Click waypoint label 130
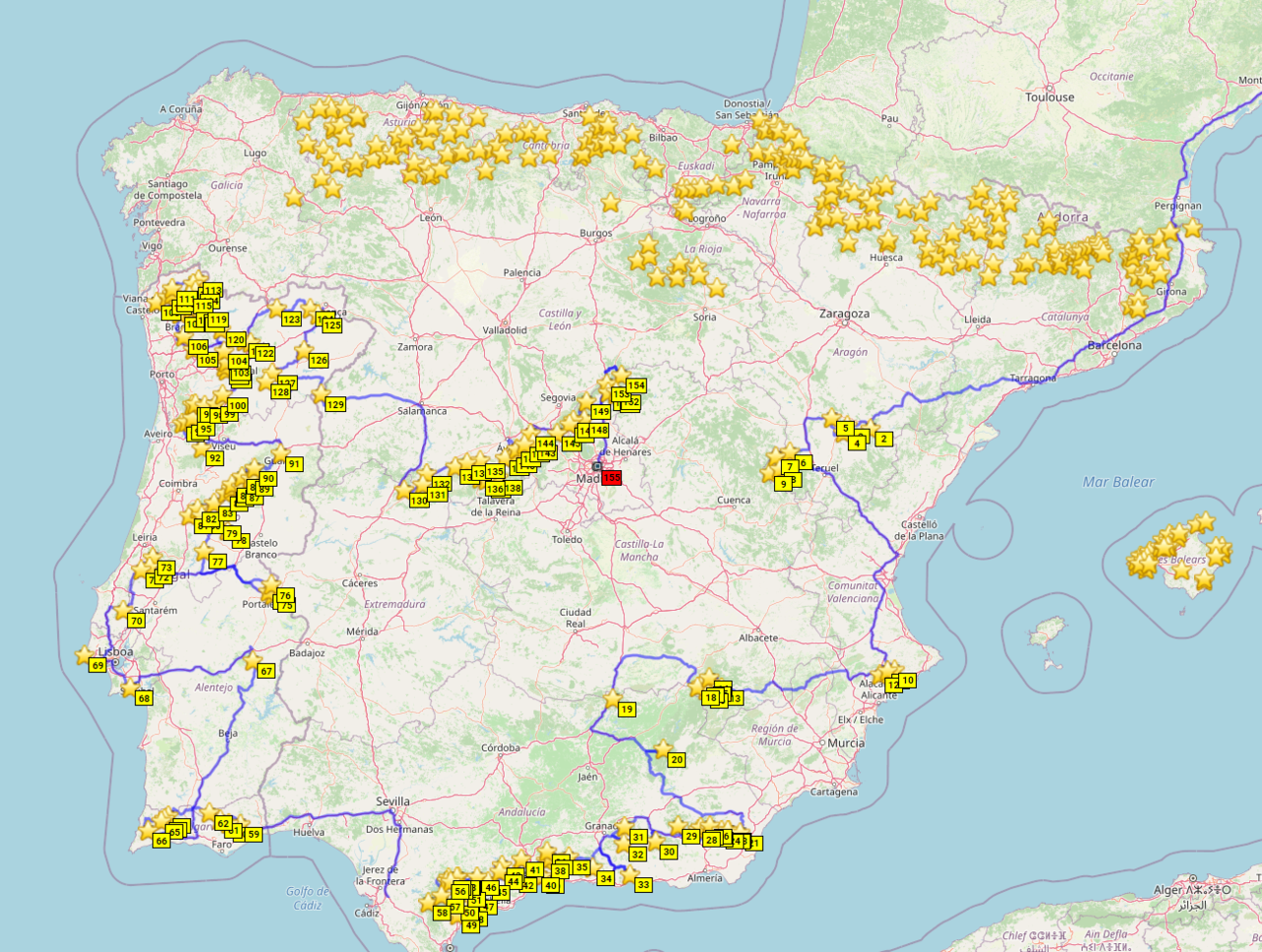The width and height of the screenshot is (1262, 952). (419, 501)
